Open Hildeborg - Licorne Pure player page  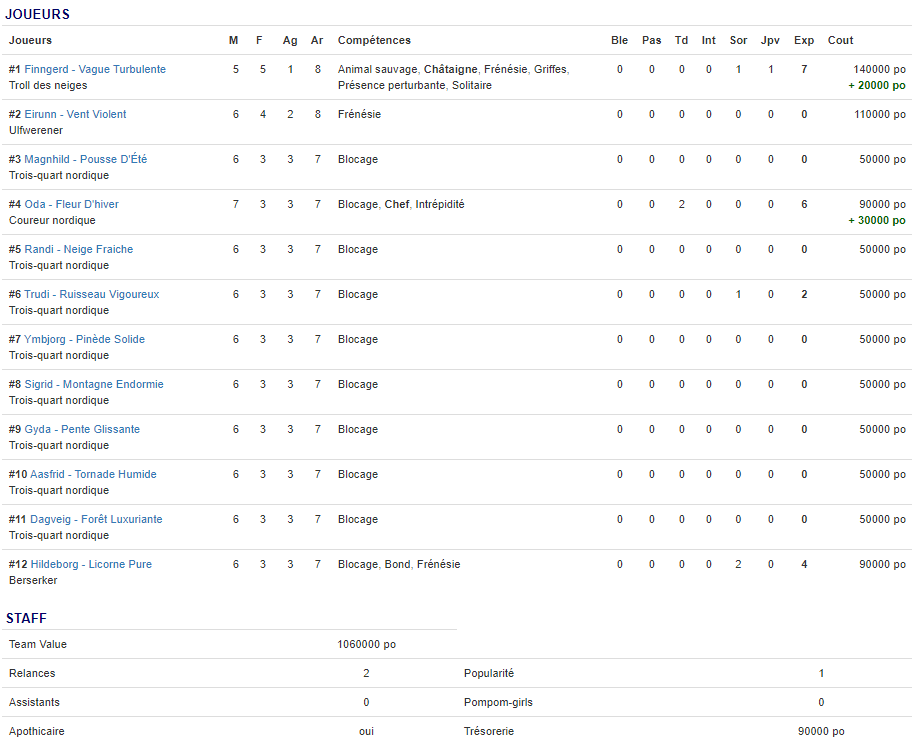(91, 565)
